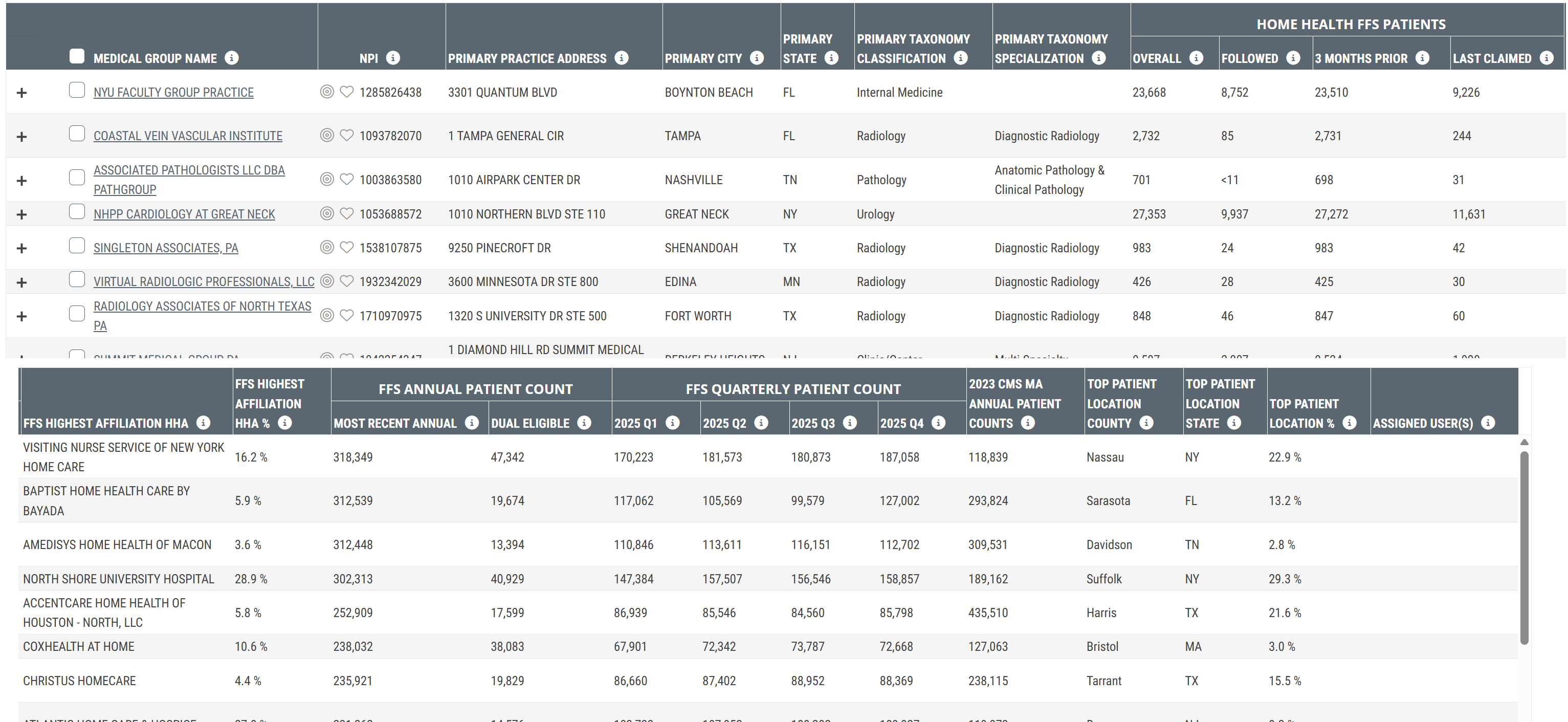Viewport: 1568px width, 722px height.
Task: Click the info icon beside FFS Highest Affiliation HHA
Action: tap(203, 423)
